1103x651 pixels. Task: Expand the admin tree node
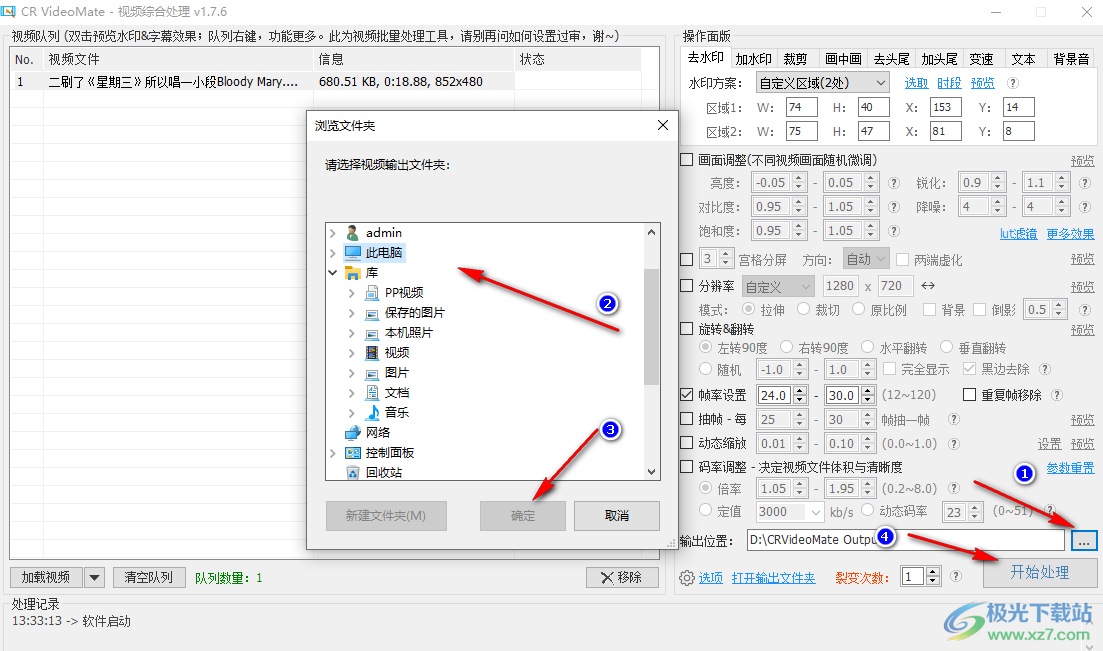[333, 232]
